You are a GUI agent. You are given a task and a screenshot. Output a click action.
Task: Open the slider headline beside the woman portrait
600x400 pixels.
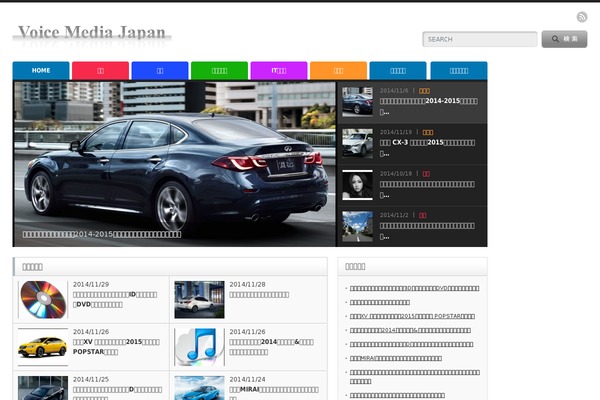[427, 189]
